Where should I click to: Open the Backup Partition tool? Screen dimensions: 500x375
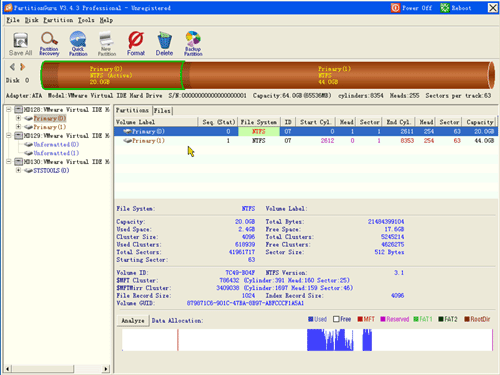(x=193, y=44)
